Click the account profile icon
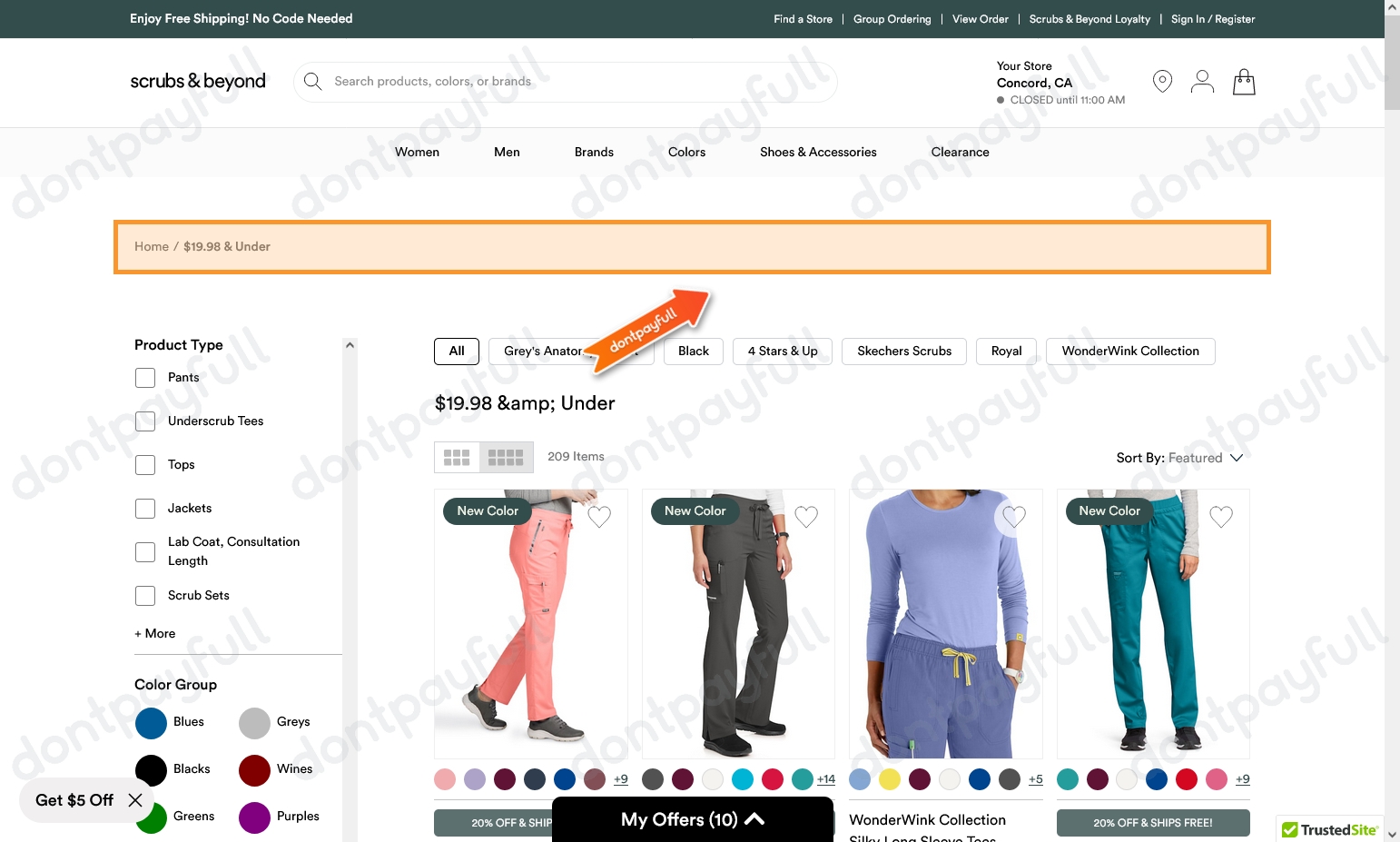This screenshot has height=842, width=1400. coord(1202,81)
